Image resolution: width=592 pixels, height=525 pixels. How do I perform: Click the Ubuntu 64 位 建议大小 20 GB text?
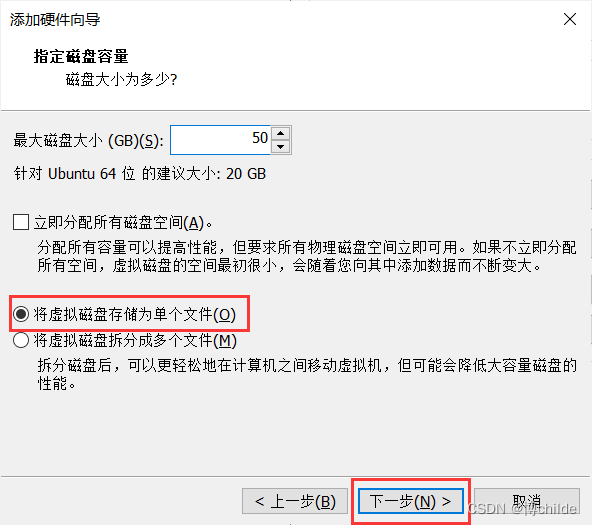[x=140, y=174]
